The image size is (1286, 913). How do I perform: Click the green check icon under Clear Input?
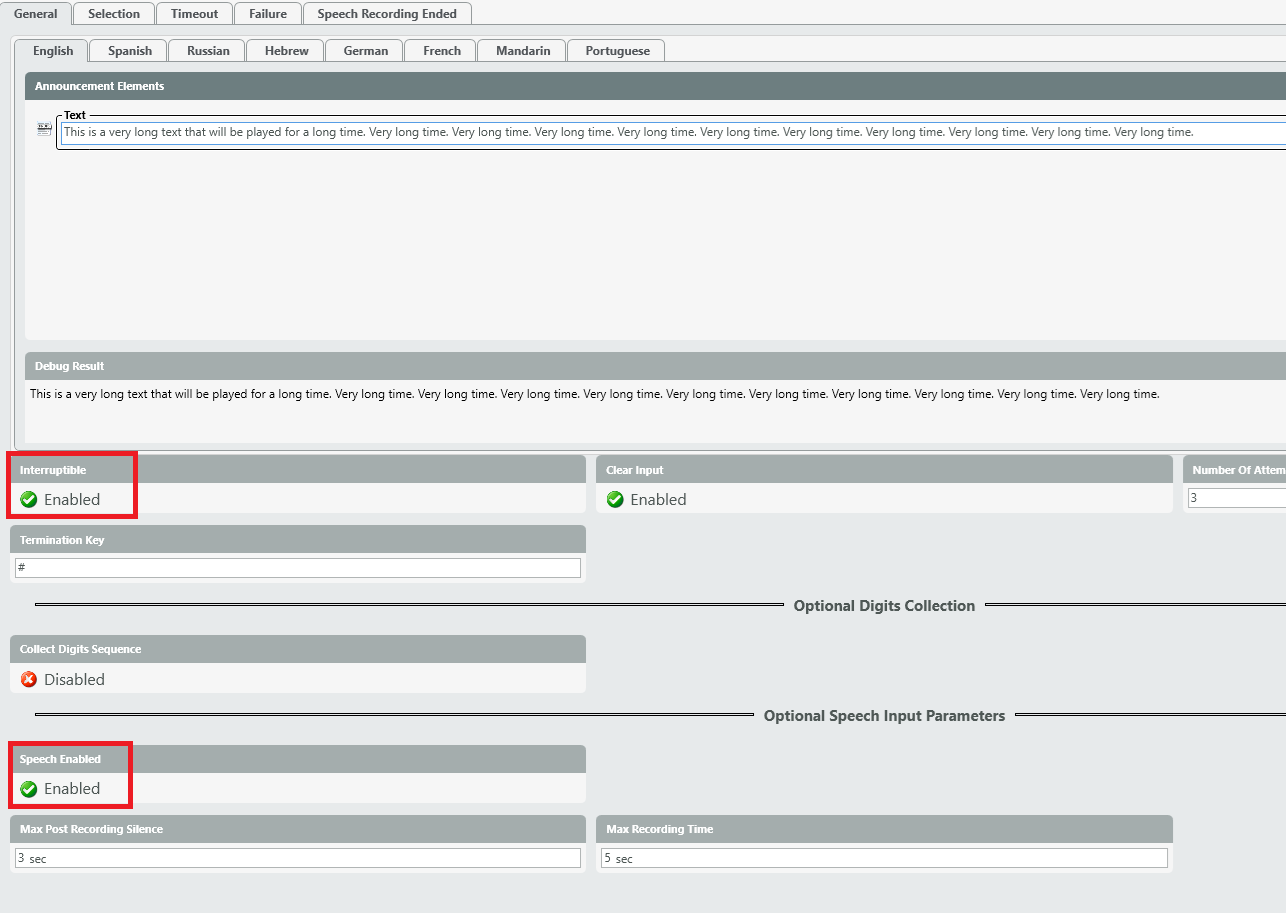[x=615, y=499]
